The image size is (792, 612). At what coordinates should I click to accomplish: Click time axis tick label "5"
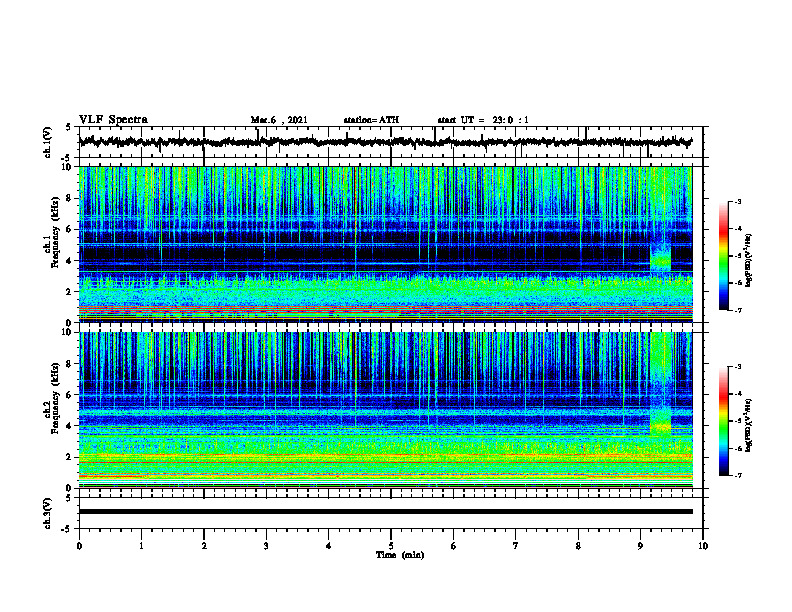(x=391, y=546)
